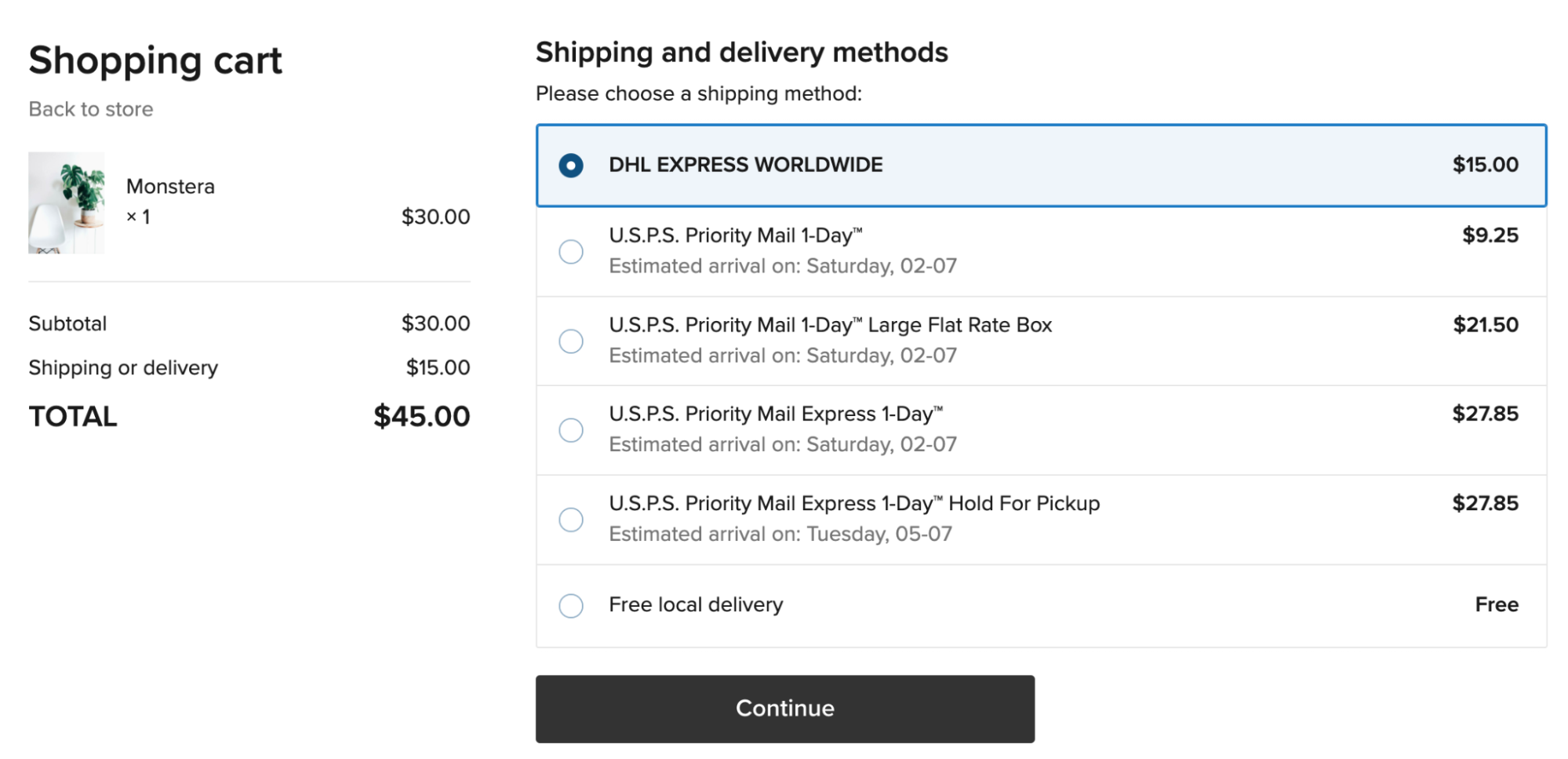Click the Shopping cart page title

tap(155, 61)
